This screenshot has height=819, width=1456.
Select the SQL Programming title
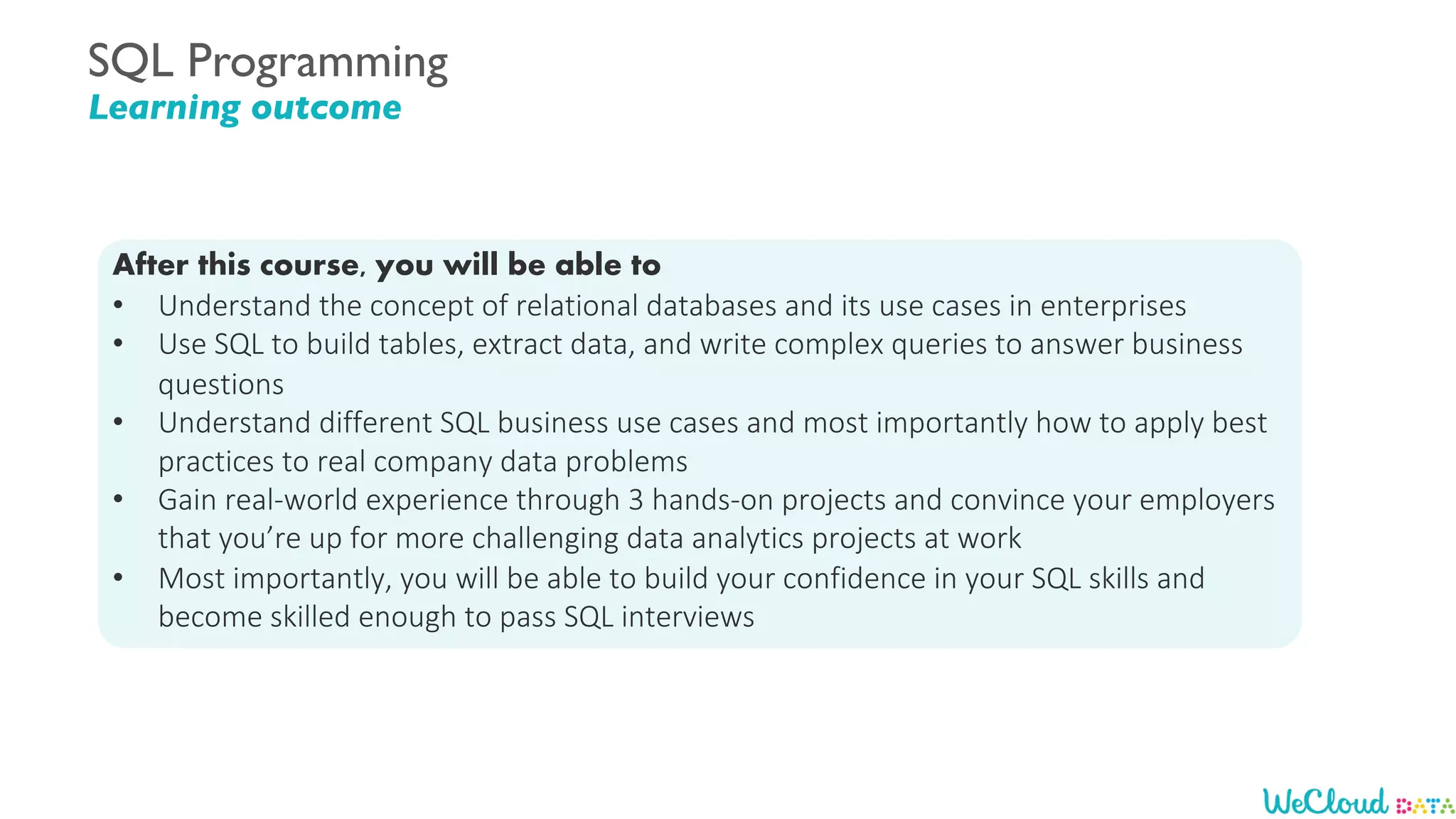267,62
